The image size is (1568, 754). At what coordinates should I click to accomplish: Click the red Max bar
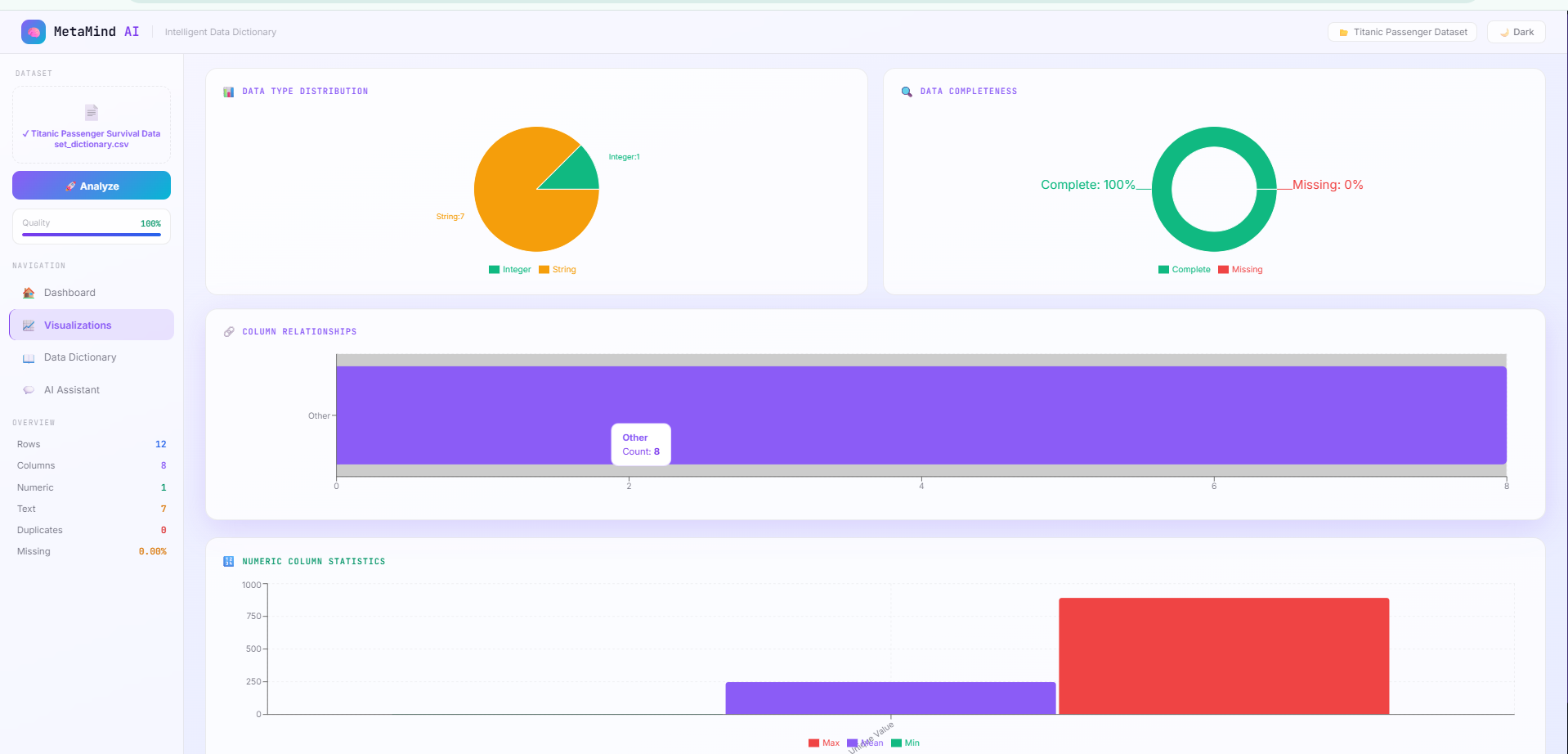pos(1224,657)
